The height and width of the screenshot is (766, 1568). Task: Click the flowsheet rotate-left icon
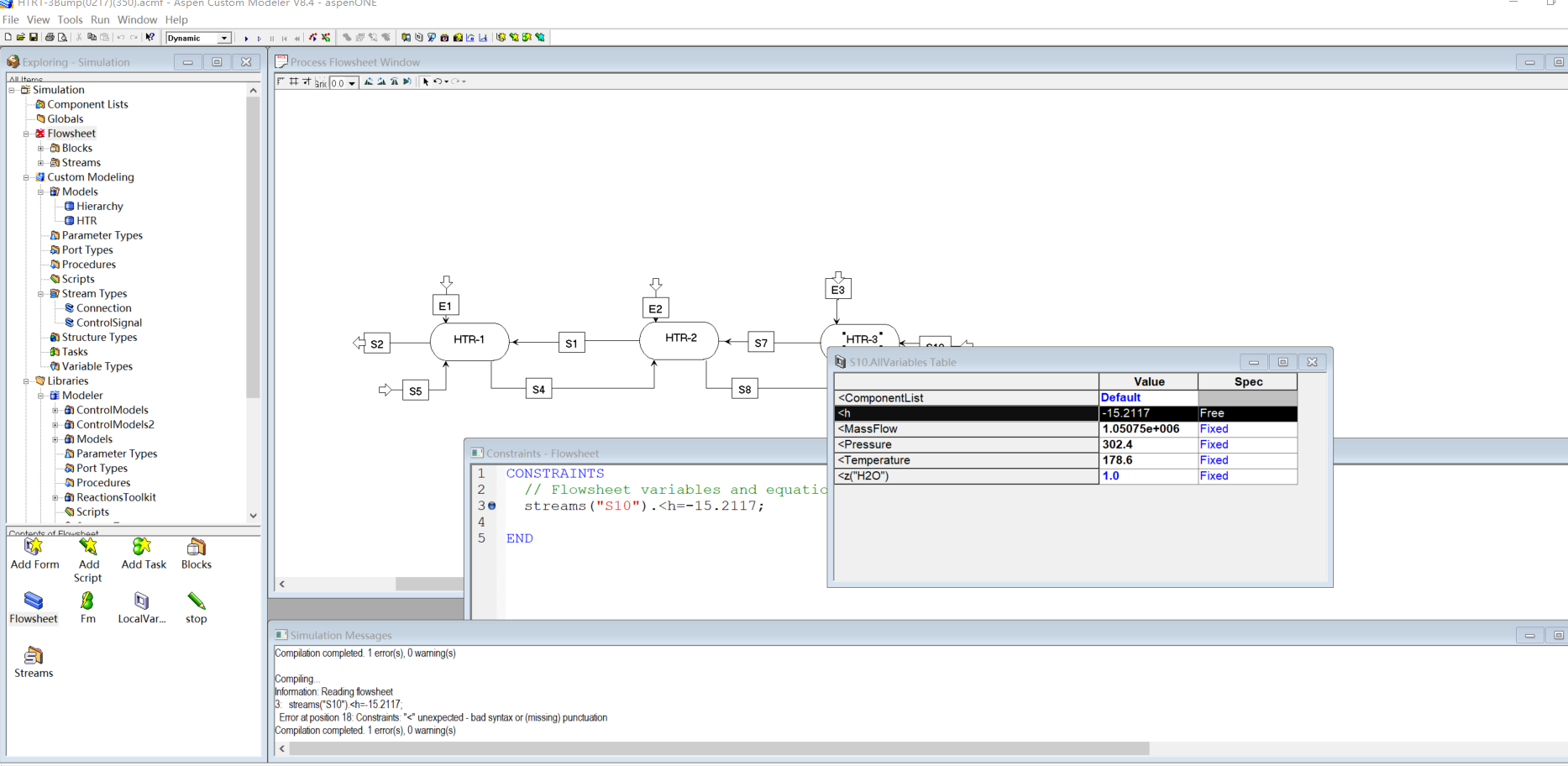369,81
